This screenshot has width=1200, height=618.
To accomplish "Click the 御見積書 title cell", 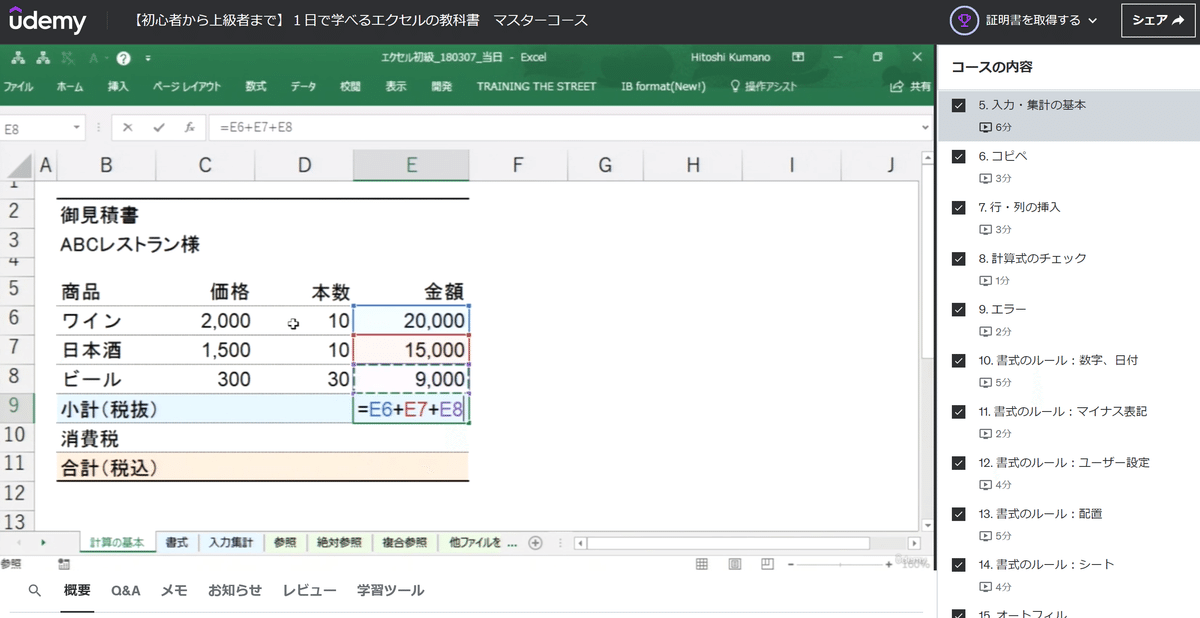I will [x=99, y=214].
